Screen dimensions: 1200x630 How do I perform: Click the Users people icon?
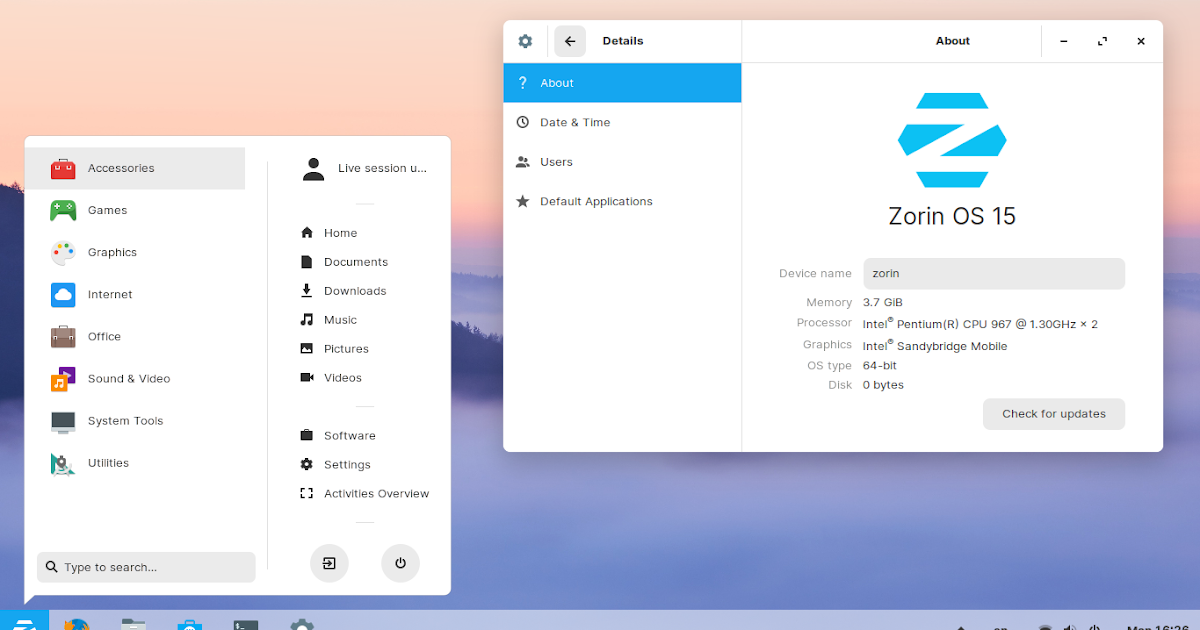click(x=522, y=162)
